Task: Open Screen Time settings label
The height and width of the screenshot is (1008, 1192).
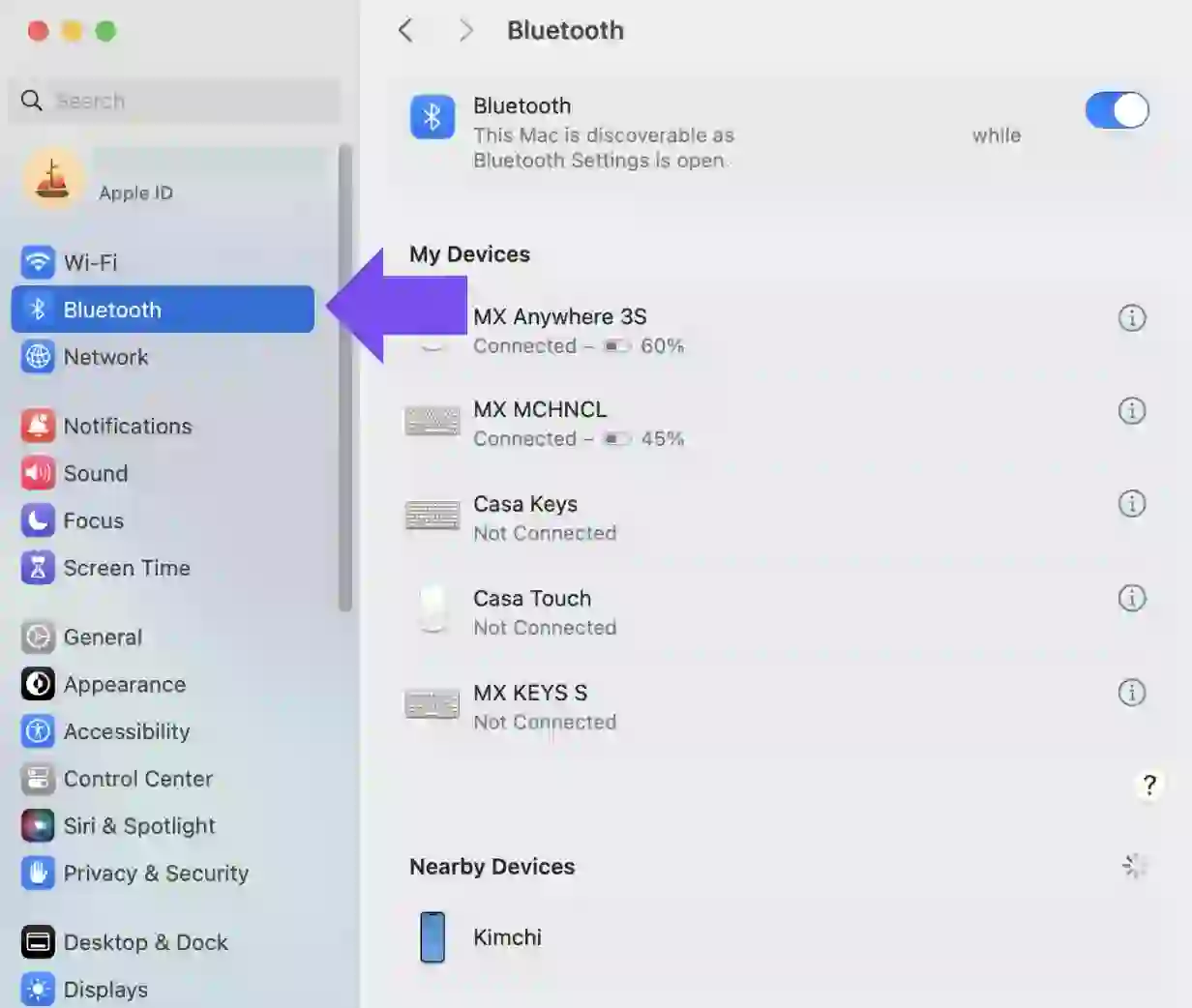Action: point(127,568)
